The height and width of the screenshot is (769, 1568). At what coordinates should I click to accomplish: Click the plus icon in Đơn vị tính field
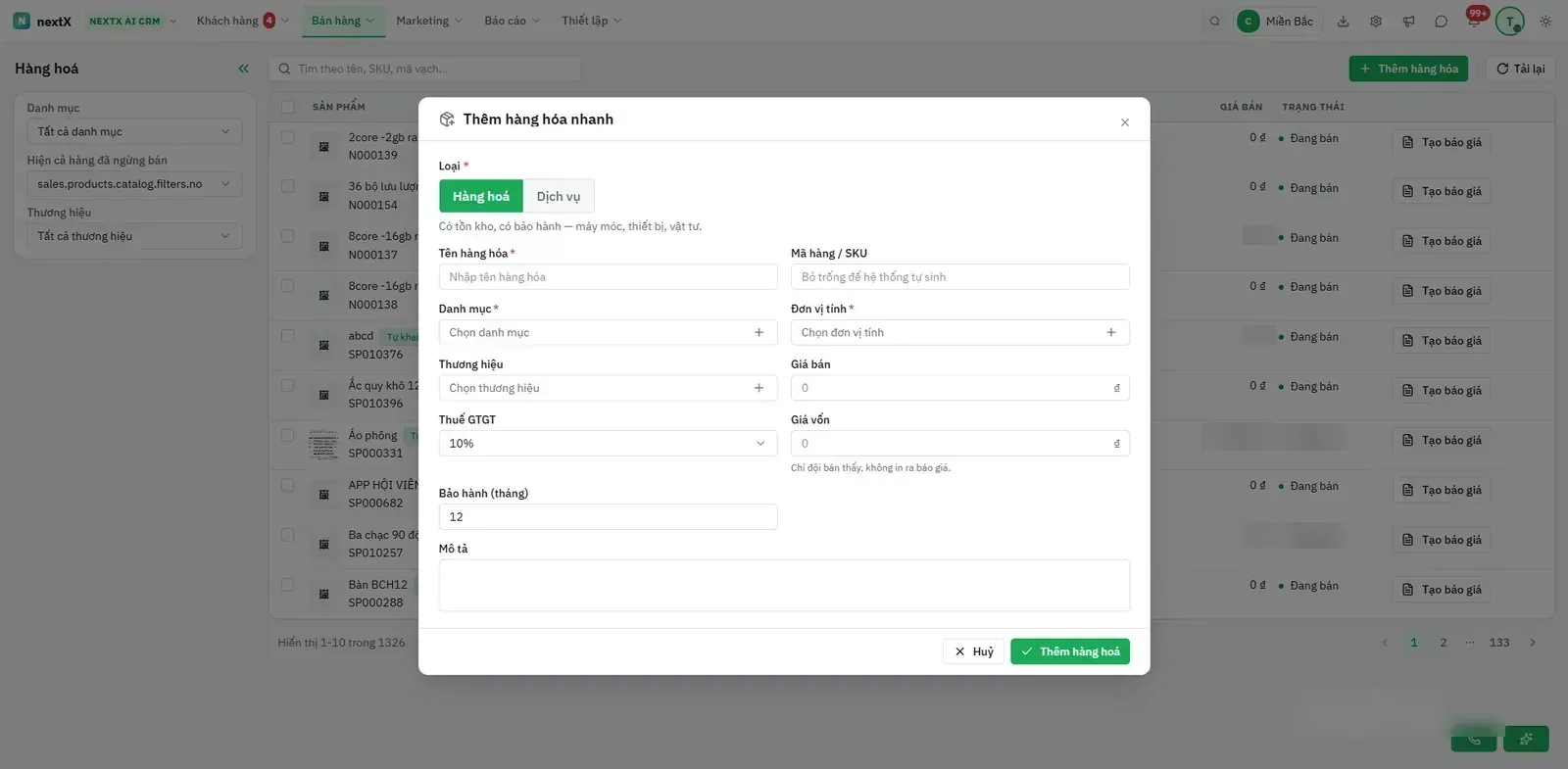tap(1110, 333)
